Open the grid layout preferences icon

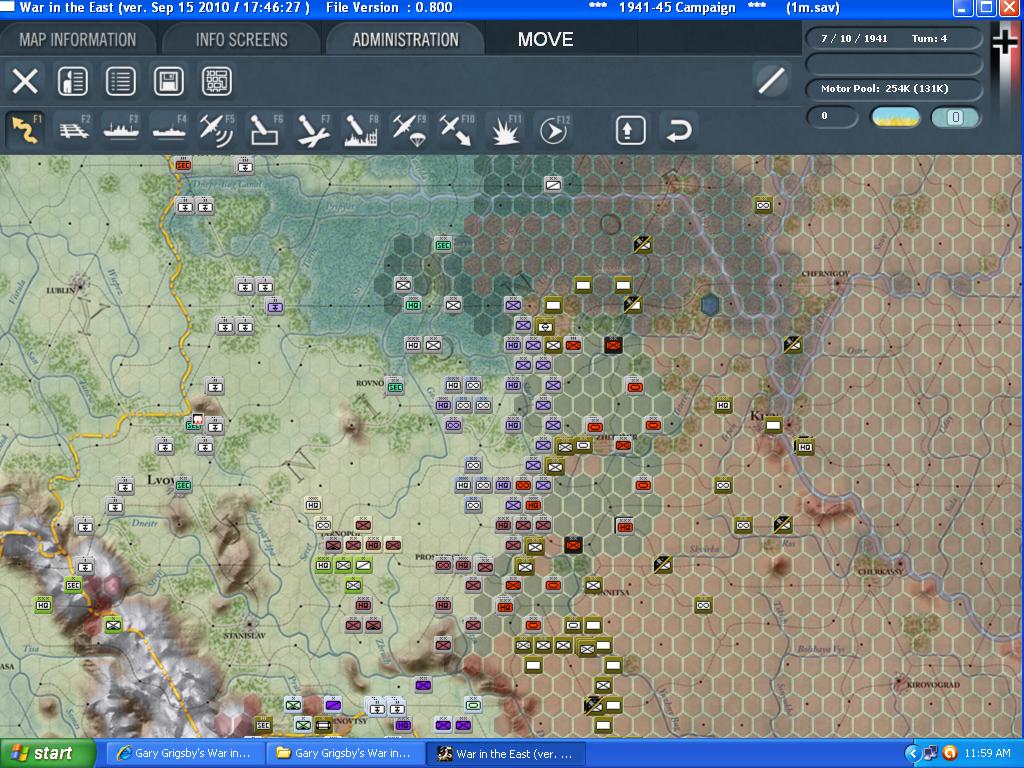coord(217,82)
